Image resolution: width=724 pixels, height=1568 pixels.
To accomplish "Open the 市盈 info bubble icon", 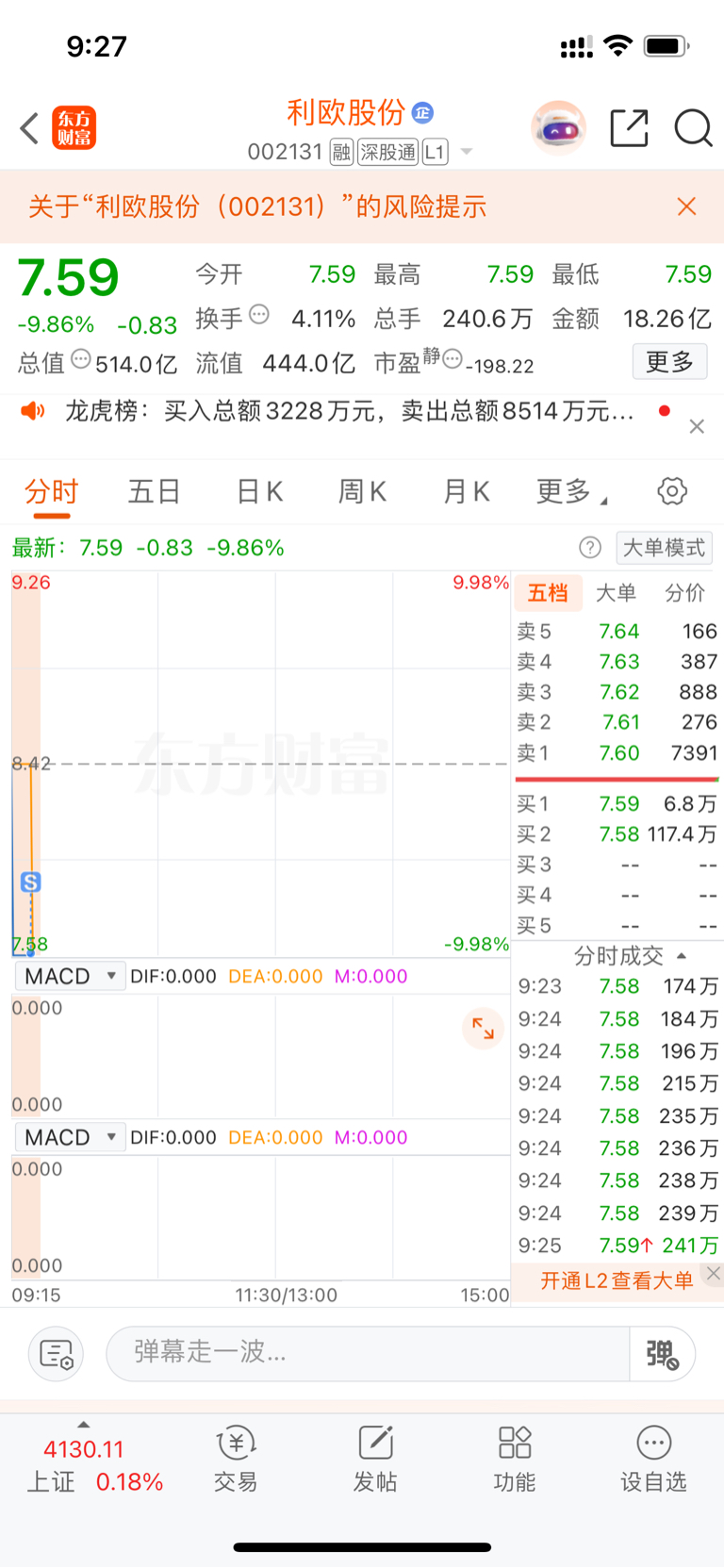I will point(452,359).
